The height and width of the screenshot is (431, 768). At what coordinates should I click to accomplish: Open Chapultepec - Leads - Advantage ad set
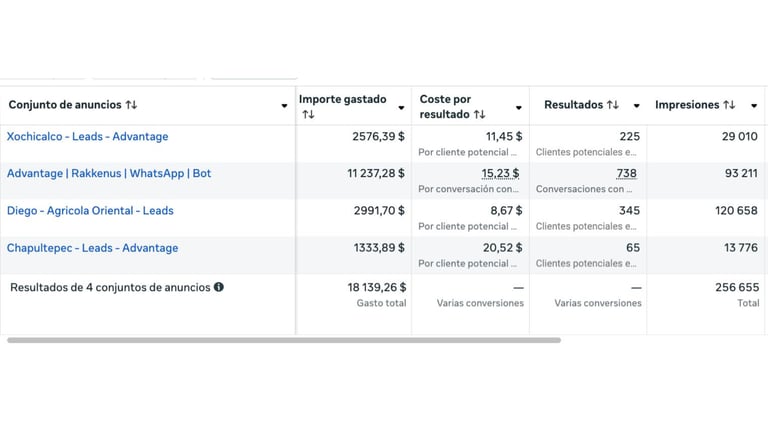coord(92,248)
